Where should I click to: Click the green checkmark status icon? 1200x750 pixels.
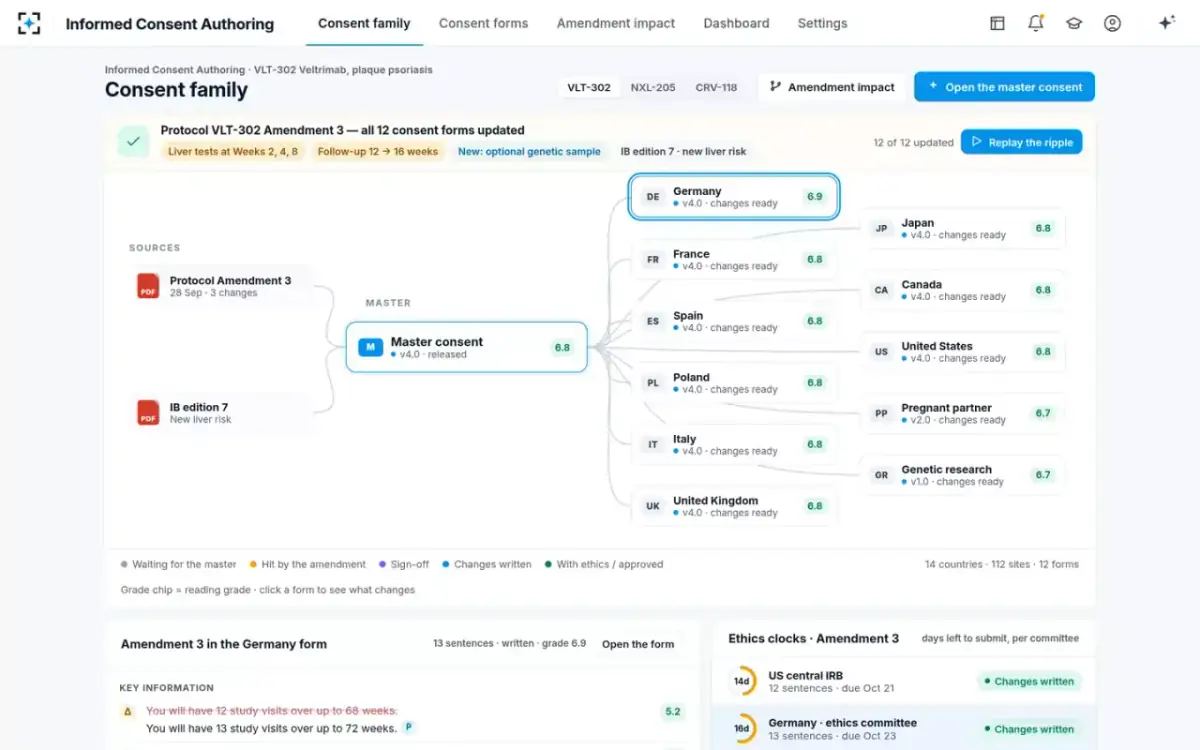point(133,141)
